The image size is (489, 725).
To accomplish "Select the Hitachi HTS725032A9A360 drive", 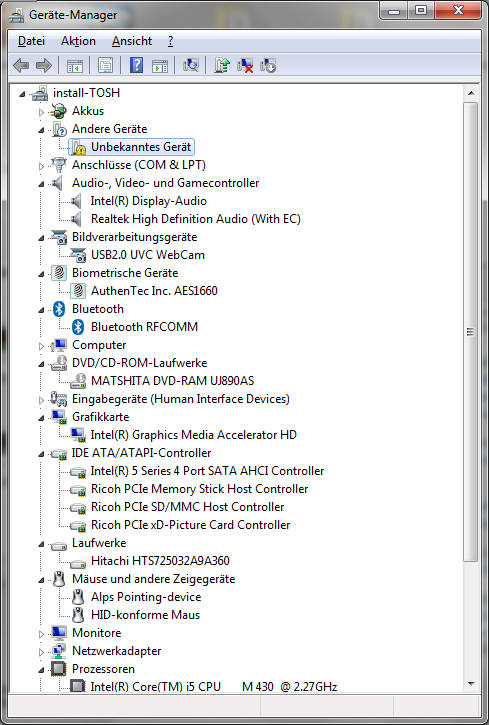I will pyautogui.click(x=160, y=561).
